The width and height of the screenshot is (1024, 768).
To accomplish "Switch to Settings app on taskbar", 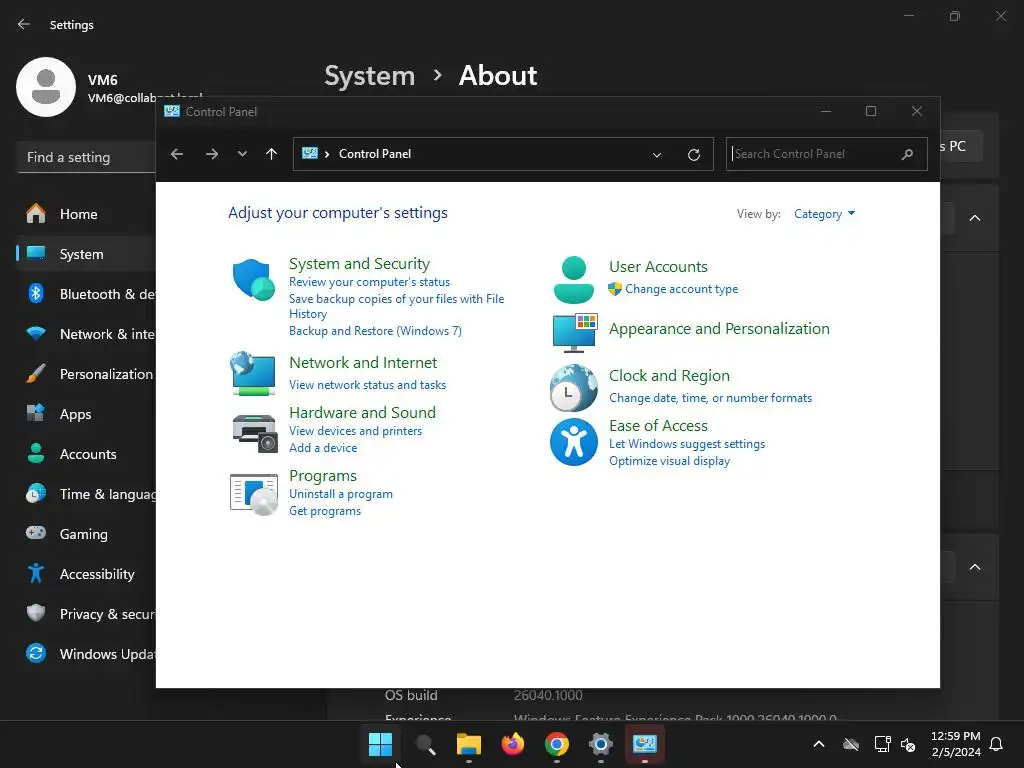I will tap(600, 744).
